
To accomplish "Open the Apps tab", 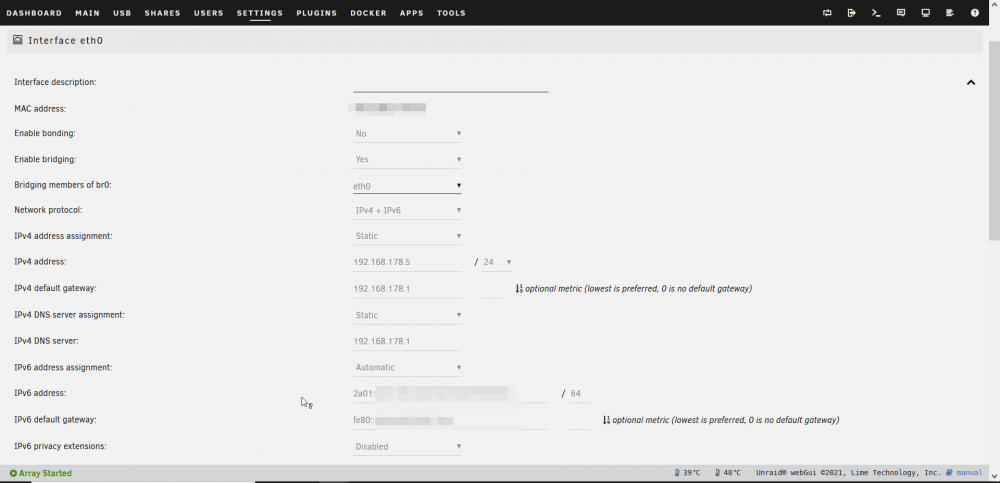I will click(412, 13).
